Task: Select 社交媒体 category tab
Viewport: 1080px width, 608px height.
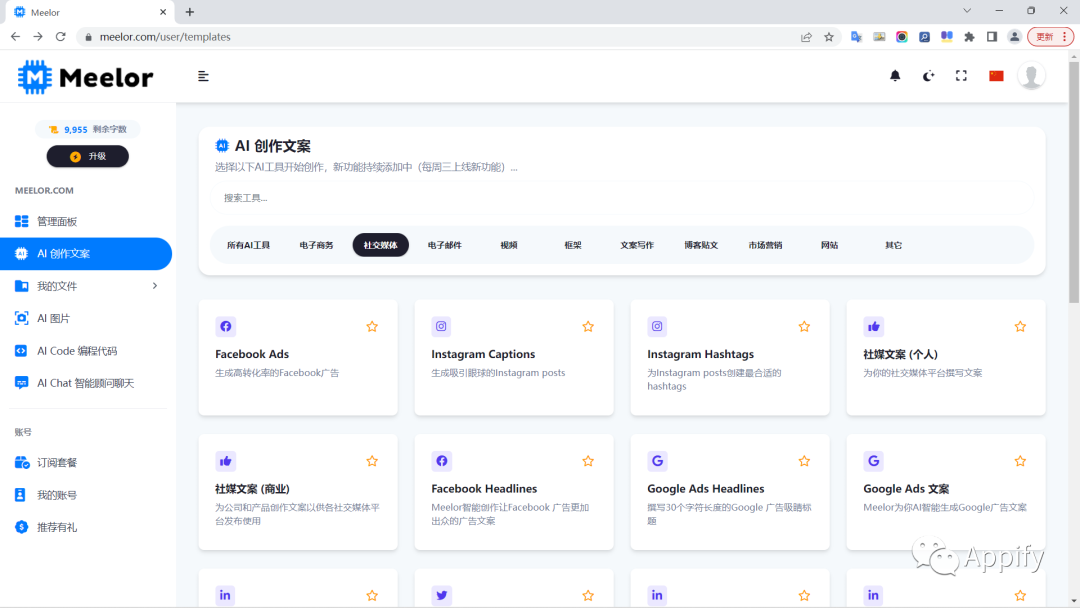Action: [x=380, y=245]
